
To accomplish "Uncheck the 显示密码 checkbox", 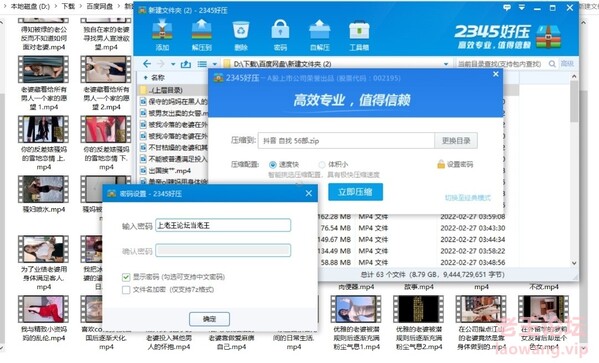I will coord(126,277).
